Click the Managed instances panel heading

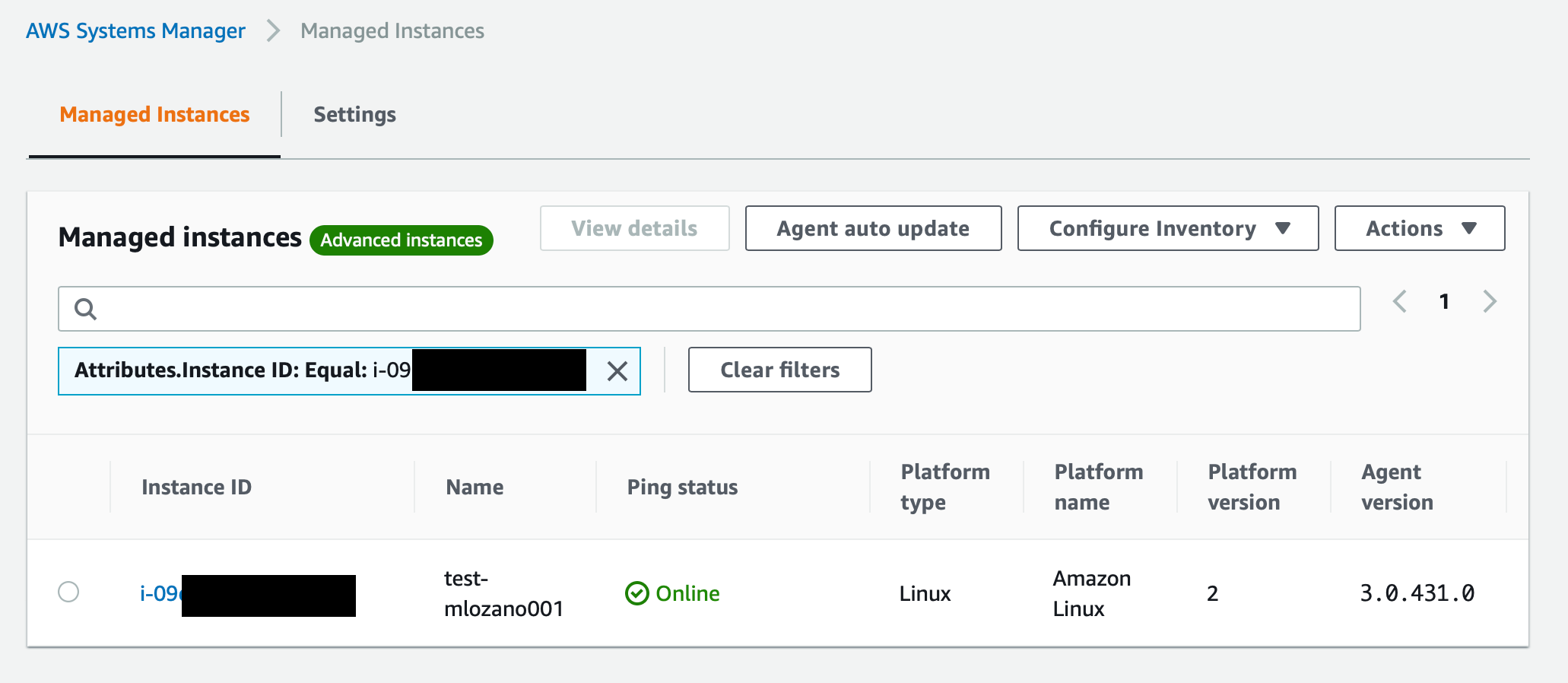(x=179, y=237)
